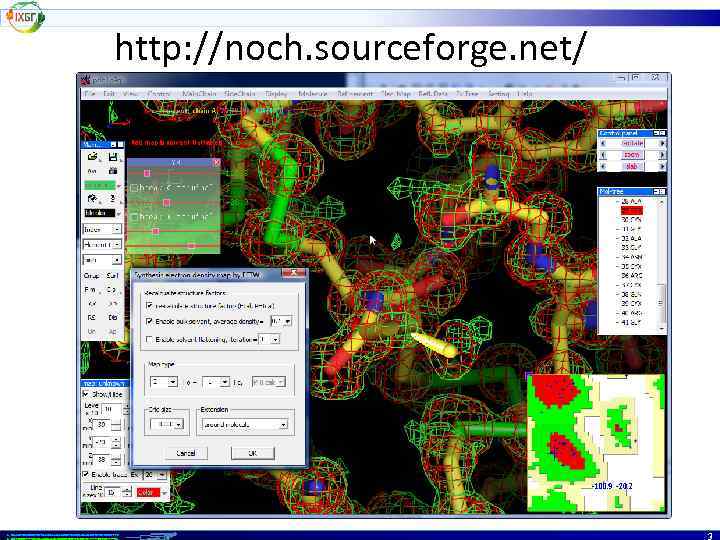Click OK in the electron density map dialog
Image resolution: width=720 pixels, height=540 pixels.
(253, 453)
